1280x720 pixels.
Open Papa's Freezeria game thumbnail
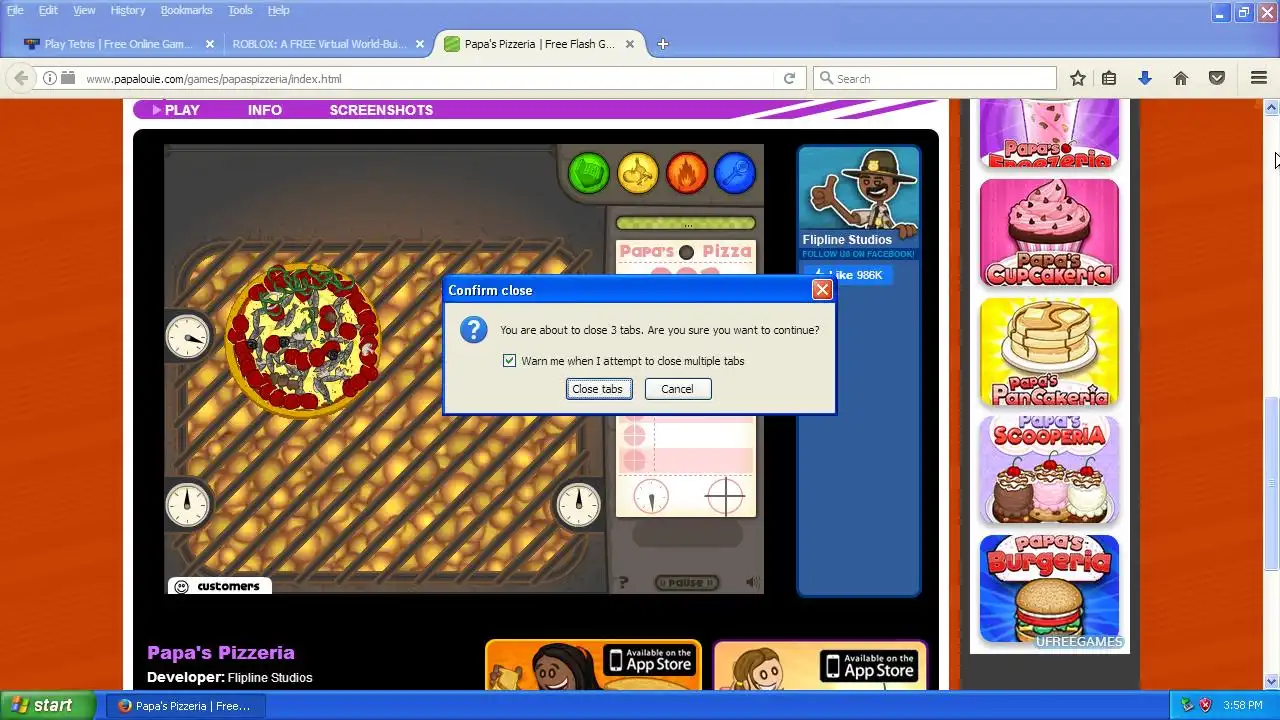(1049, 133)
